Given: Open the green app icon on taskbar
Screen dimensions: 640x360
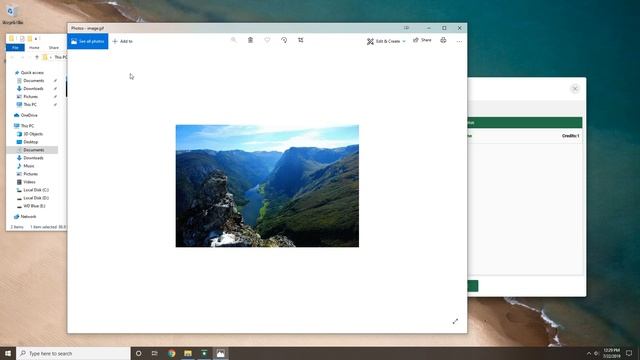Looking at the screenshot, I should [x=204, y=353].
